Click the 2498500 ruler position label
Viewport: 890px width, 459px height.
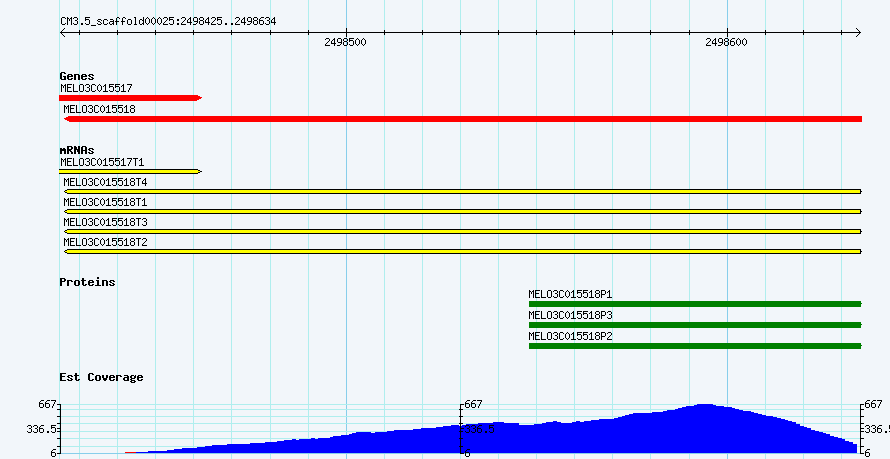click(x=346, y=43)
